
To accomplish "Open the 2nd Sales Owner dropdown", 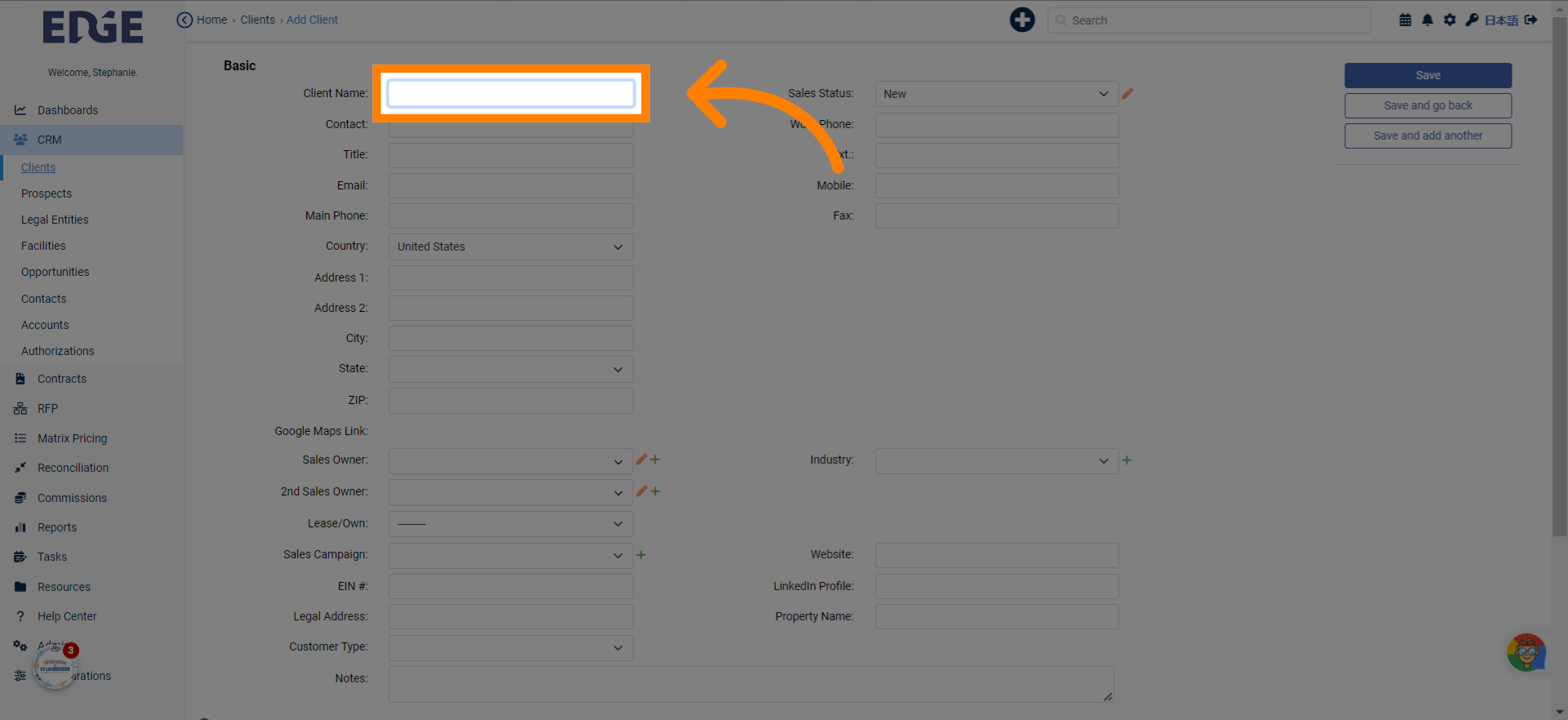I will pyautogui.click(x=510, y=492).
